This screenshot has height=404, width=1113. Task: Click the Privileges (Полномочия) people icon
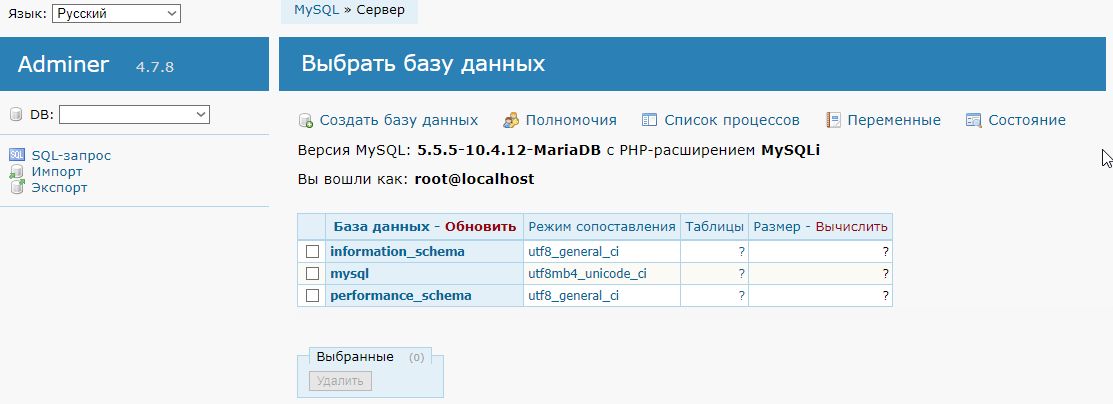point(511,120)
